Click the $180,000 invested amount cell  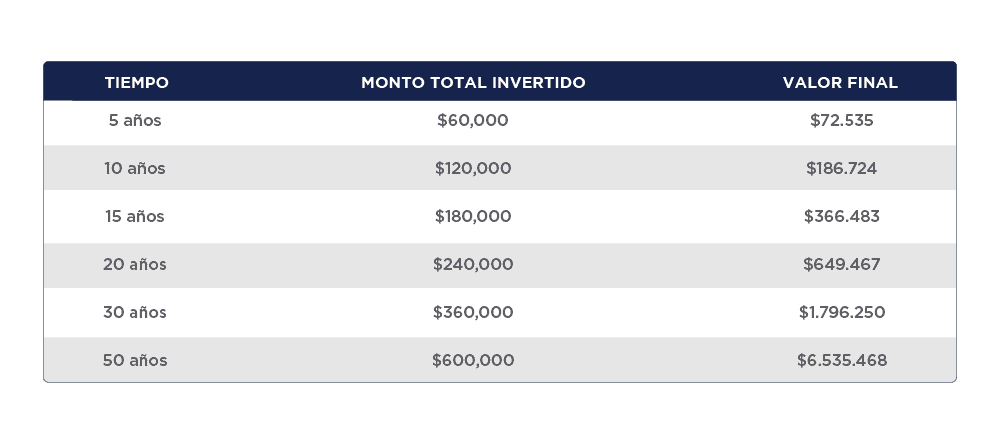(x=473, y=217)
